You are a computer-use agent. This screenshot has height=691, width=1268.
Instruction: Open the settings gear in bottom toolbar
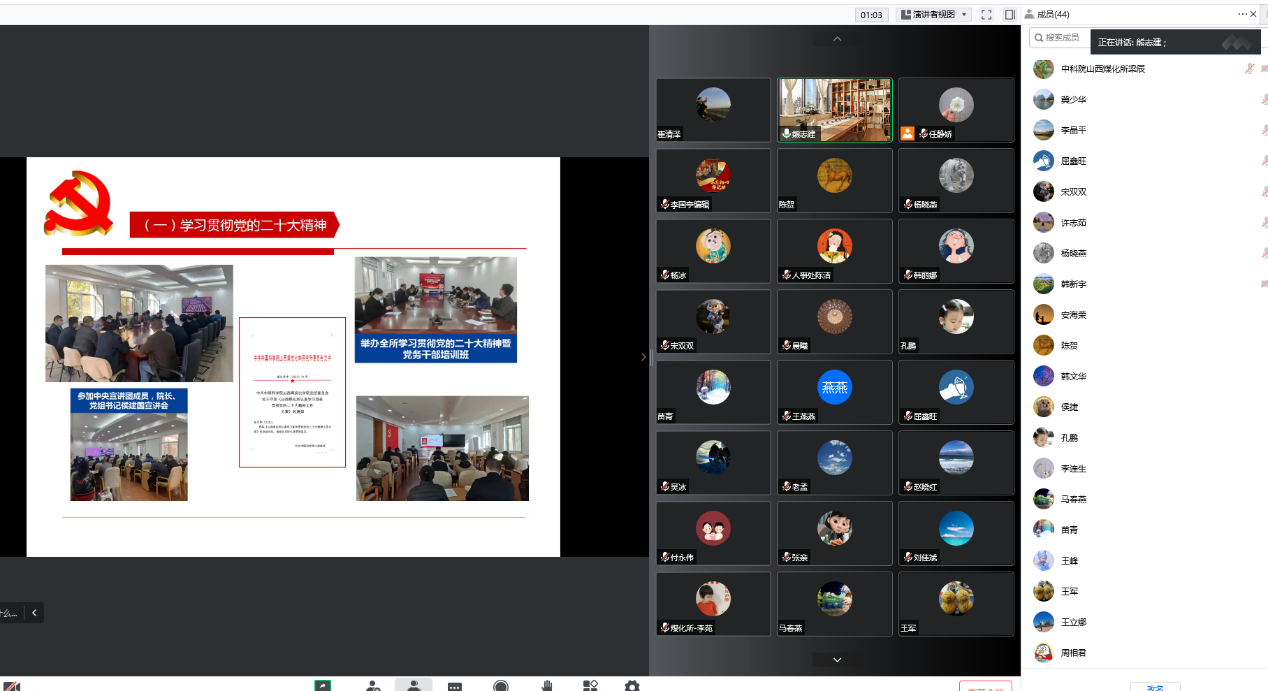632,686
